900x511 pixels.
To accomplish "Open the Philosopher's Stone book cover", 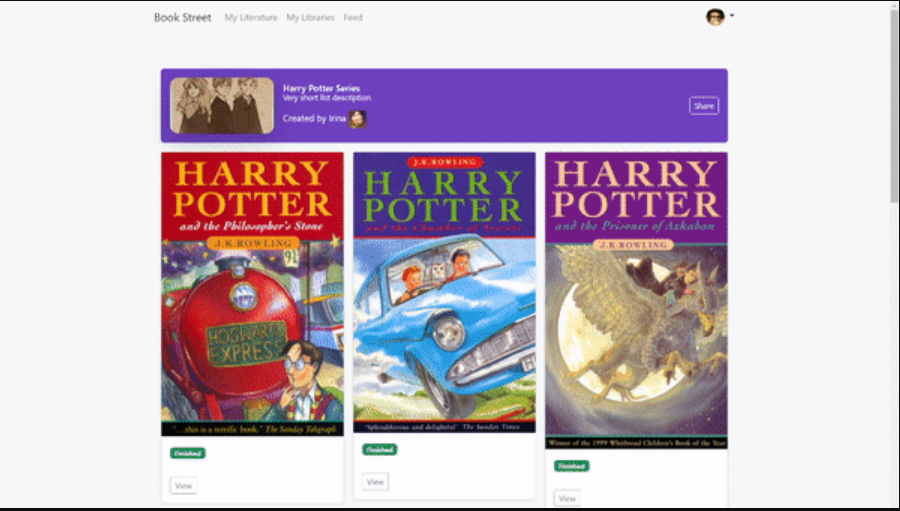I will pyautogui.click(x=252, y=294).
